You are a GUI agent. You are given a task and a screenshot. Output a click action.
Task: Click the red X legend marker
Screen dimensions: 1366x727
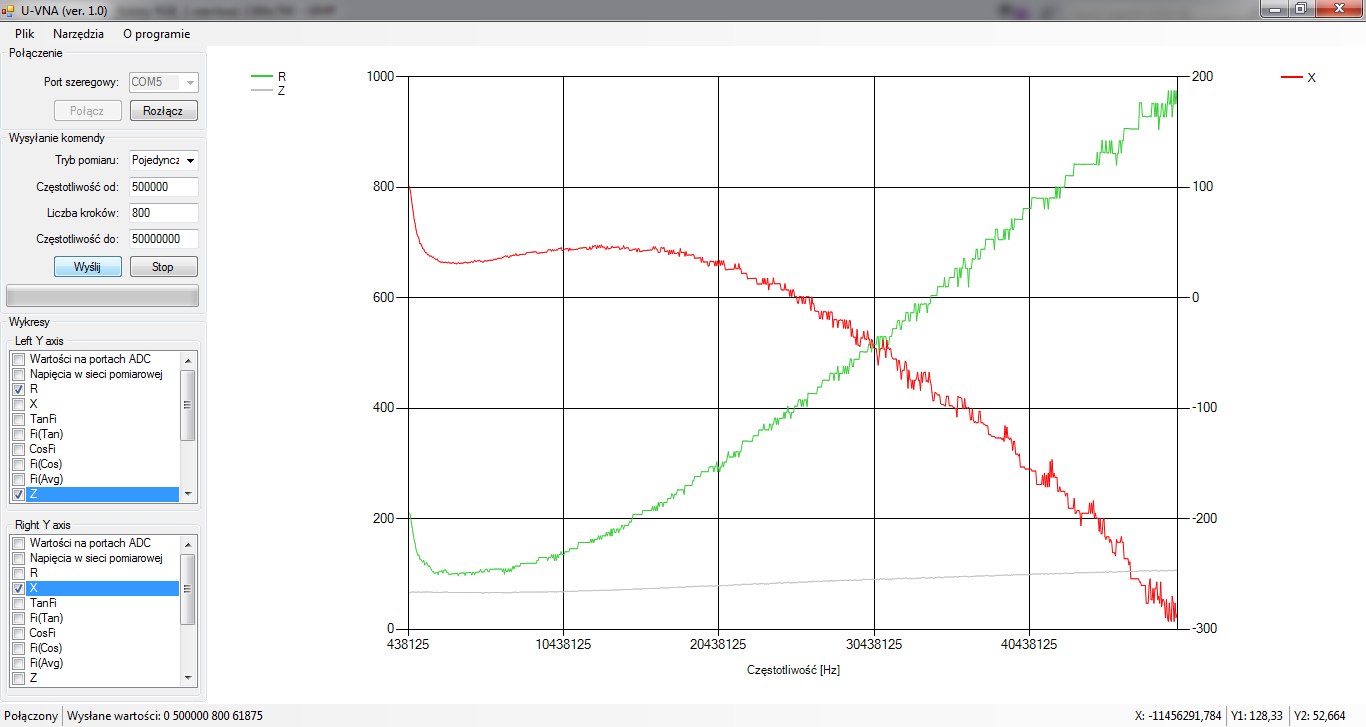(1292, 77)
